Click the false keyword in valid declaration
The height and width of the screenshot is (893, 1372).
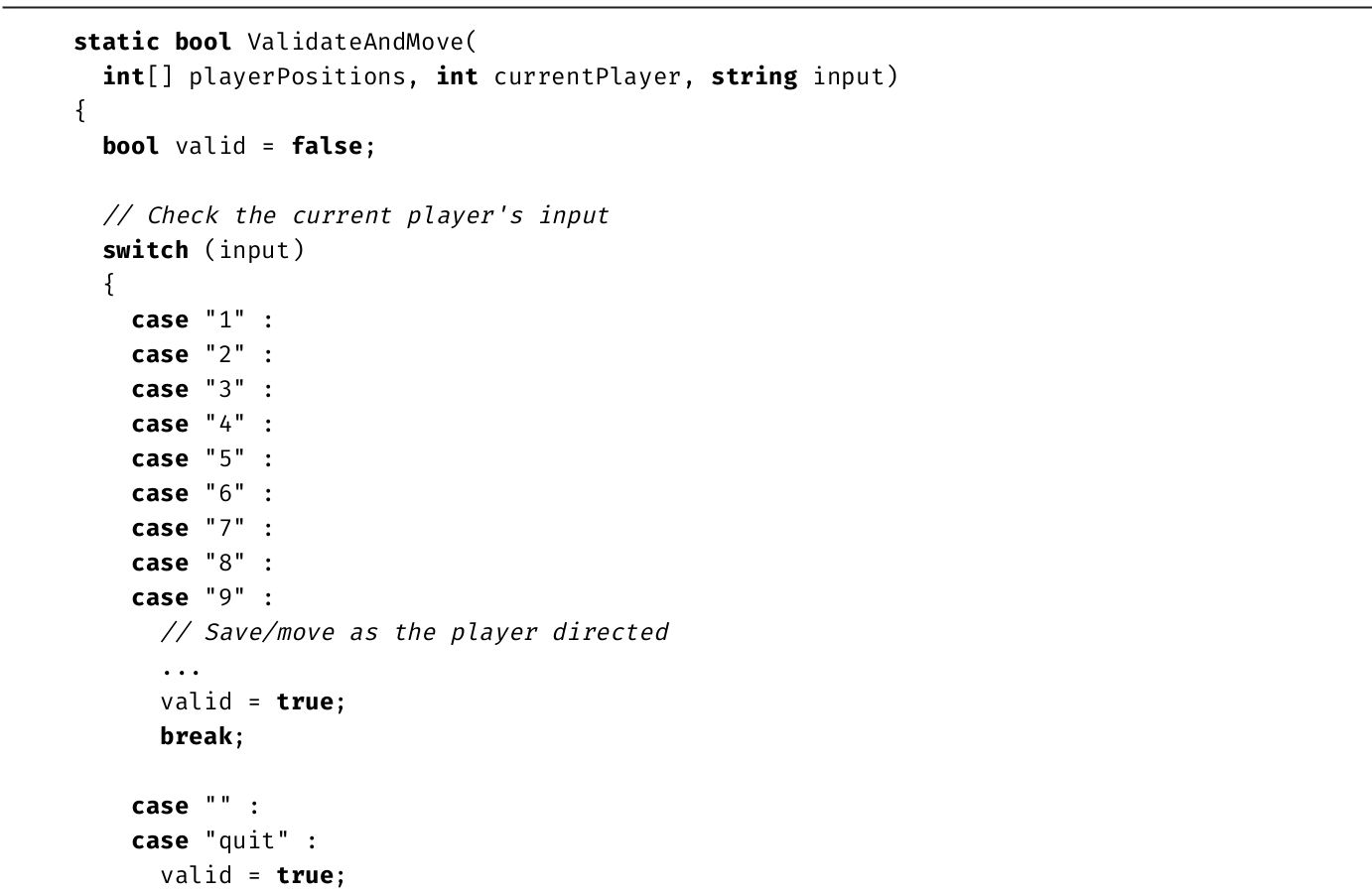tap(327, 146)
